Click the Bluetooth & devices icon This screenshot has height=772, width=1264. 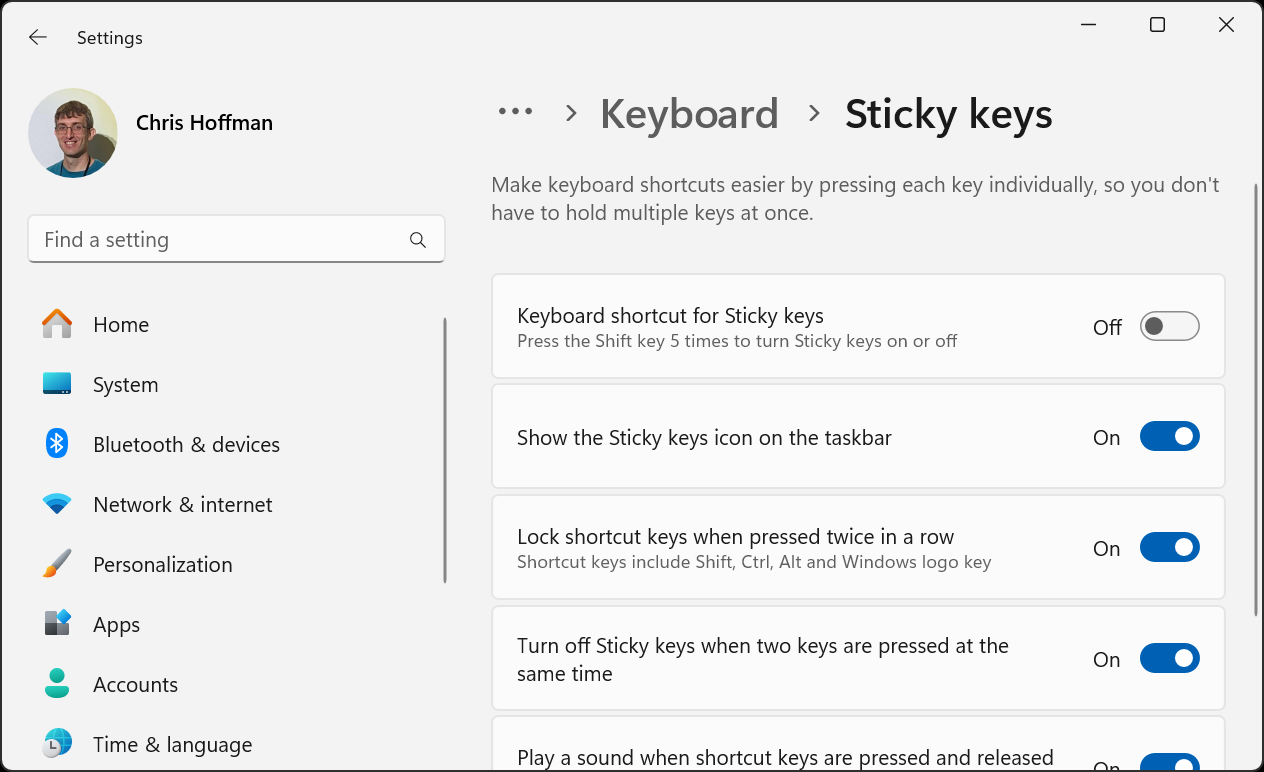point(57,444)
